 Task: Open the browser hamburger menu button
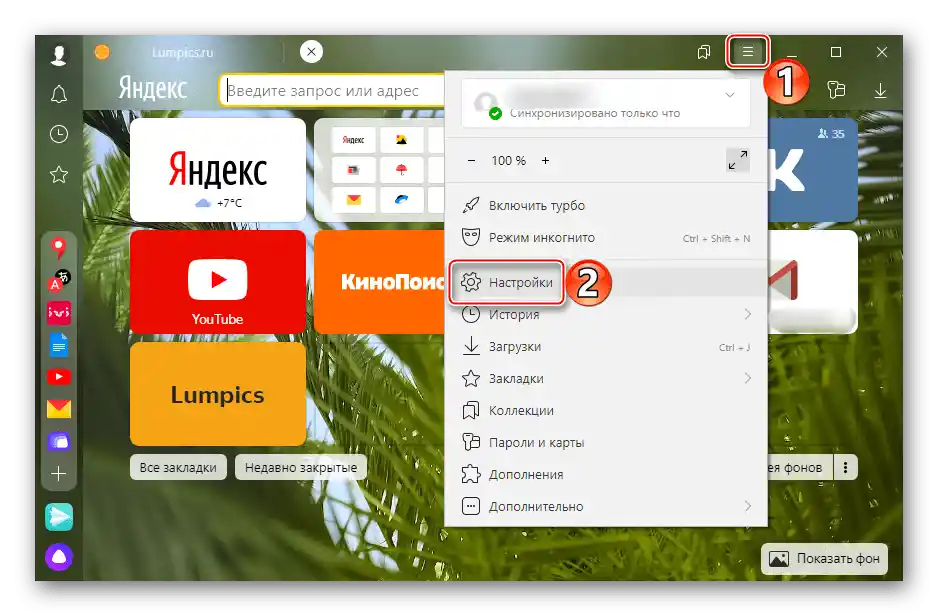(747, 52)
